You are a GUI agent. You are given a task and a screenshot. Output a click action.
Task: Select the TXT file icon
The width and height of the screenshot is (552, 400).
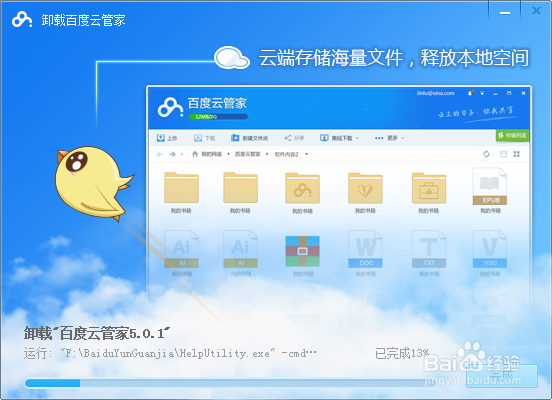[429, 249]
